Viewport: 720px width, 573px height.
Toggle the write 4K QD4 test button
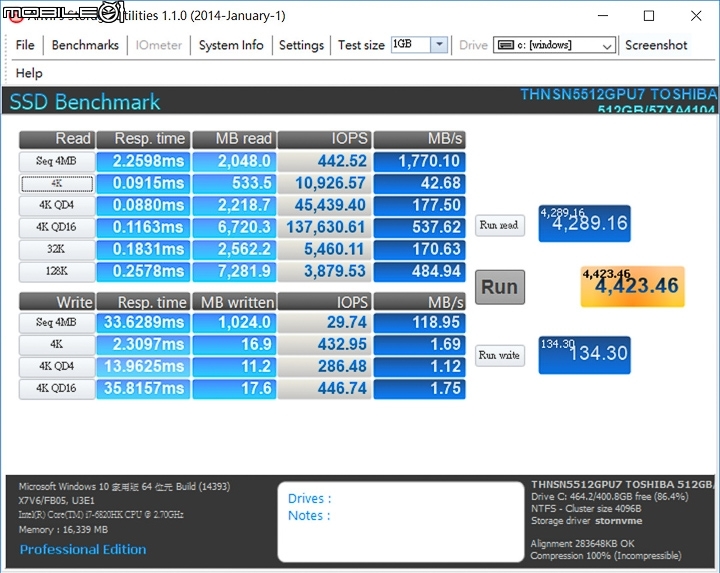57,366
